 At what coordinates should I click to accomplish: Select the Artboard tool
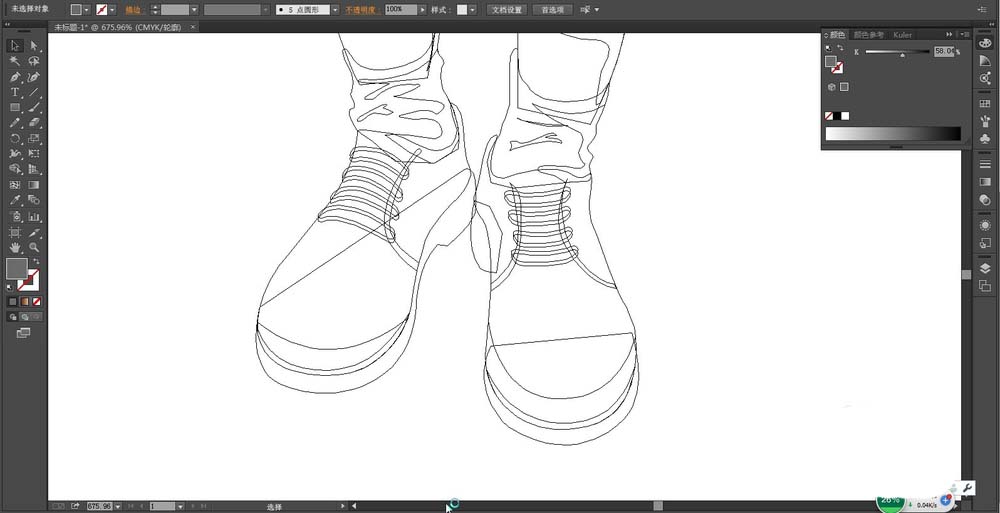(15, 232)
